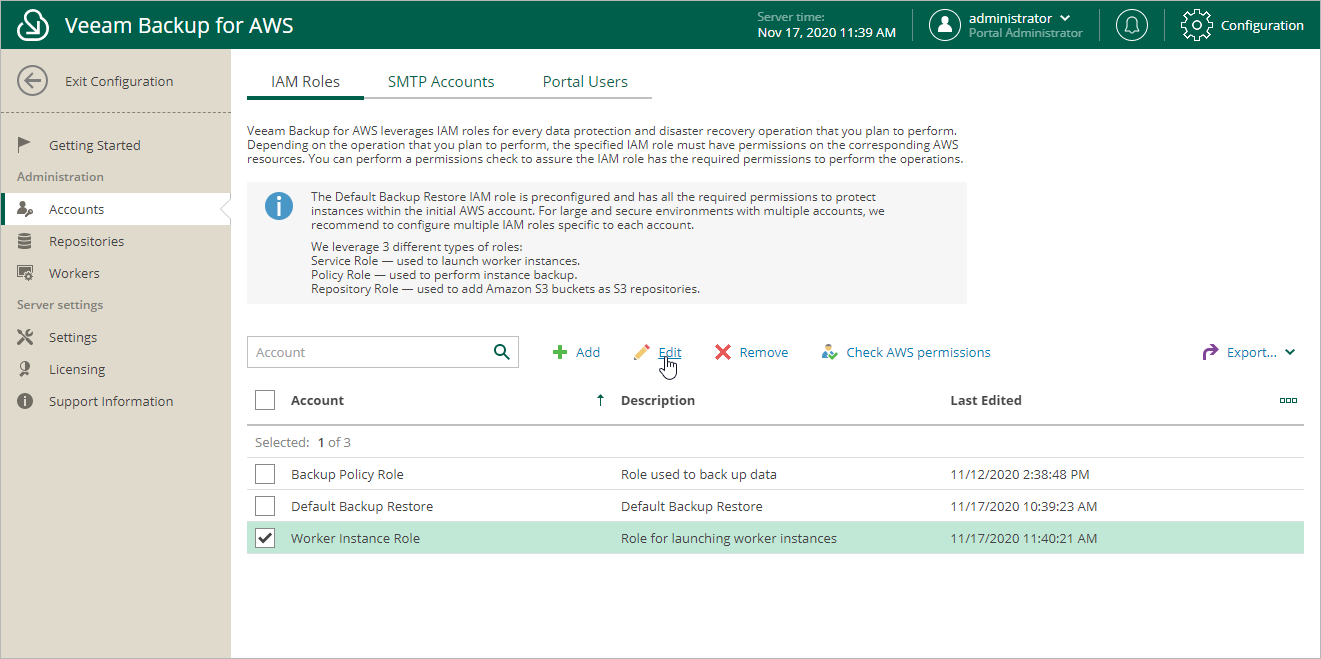Open the notifications bell
The width and height of the screenshot is (1321, 659).
tap(1132, 25)
